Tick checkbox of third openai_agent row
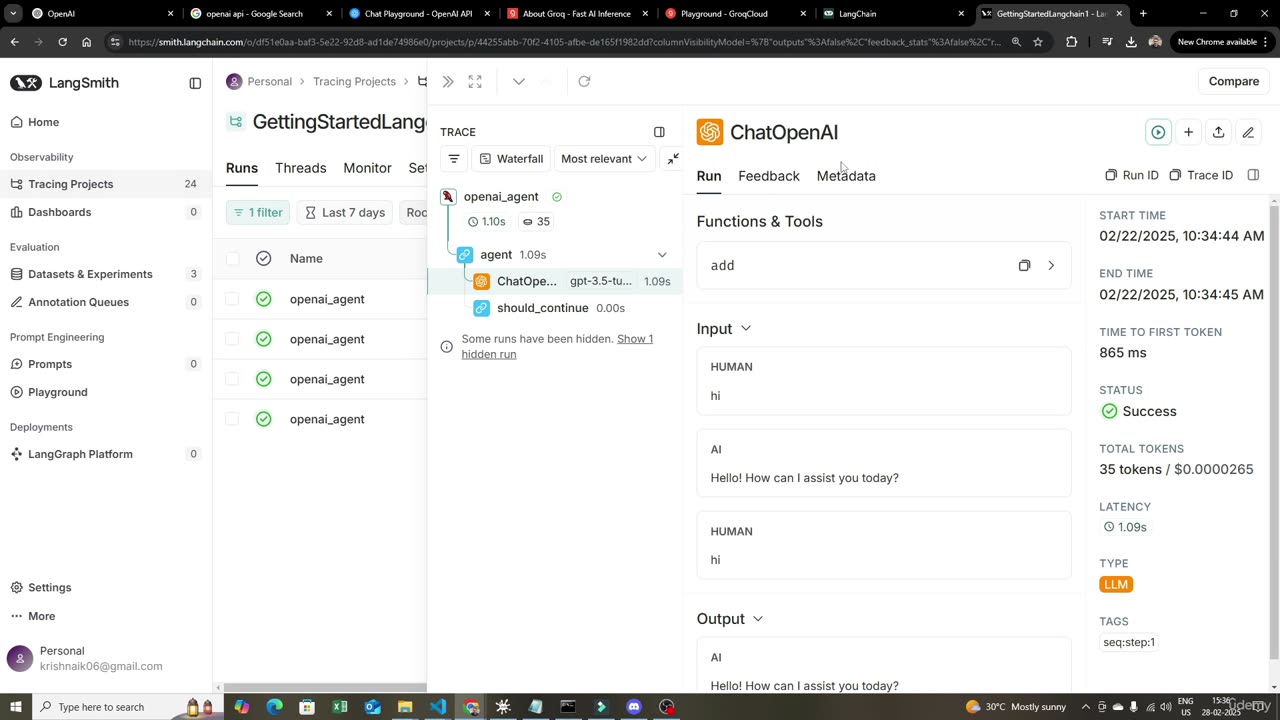This screenshot has width=1280, height=720. 232,379
